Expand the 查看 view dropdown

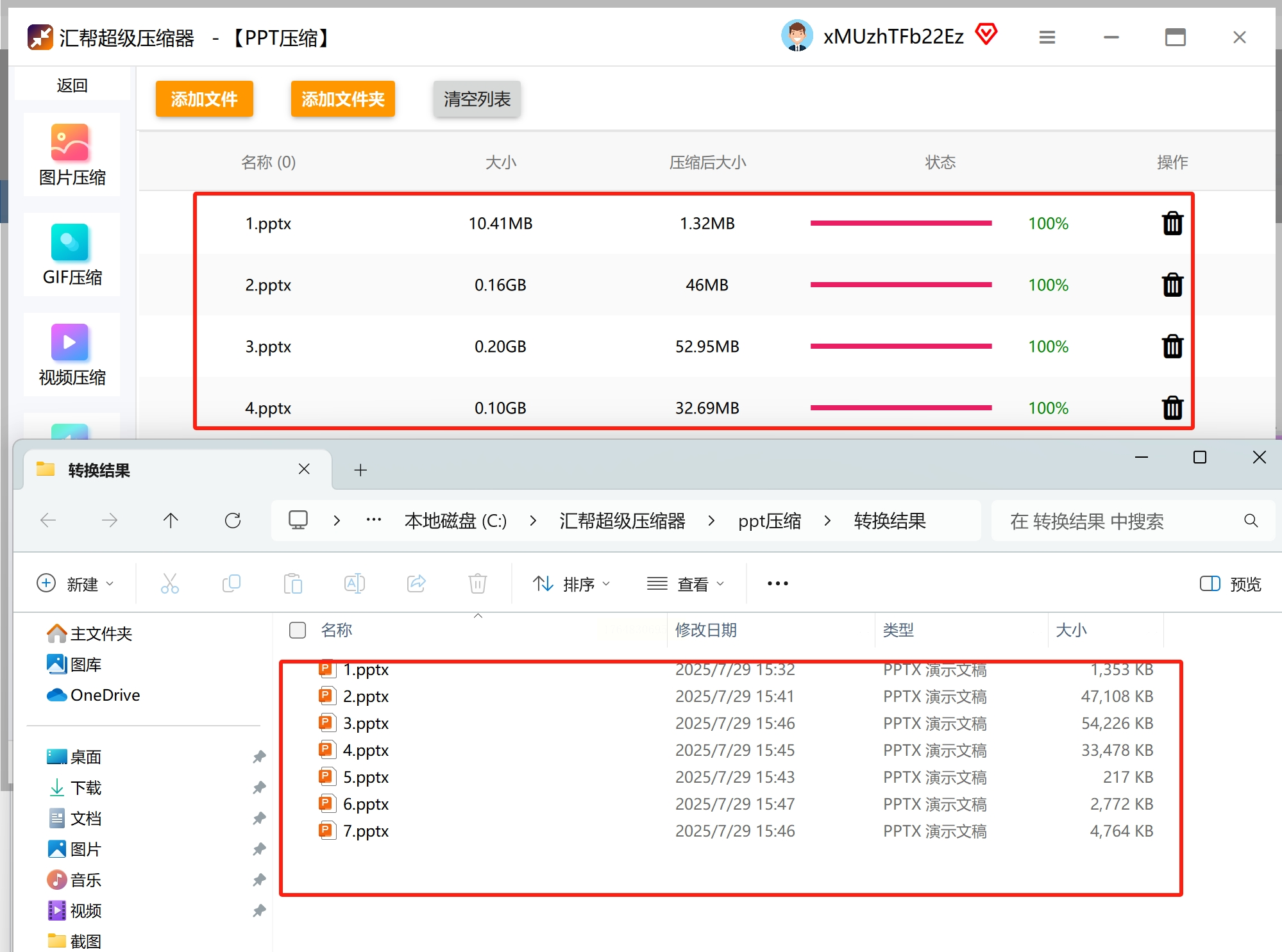pos(686,584)
